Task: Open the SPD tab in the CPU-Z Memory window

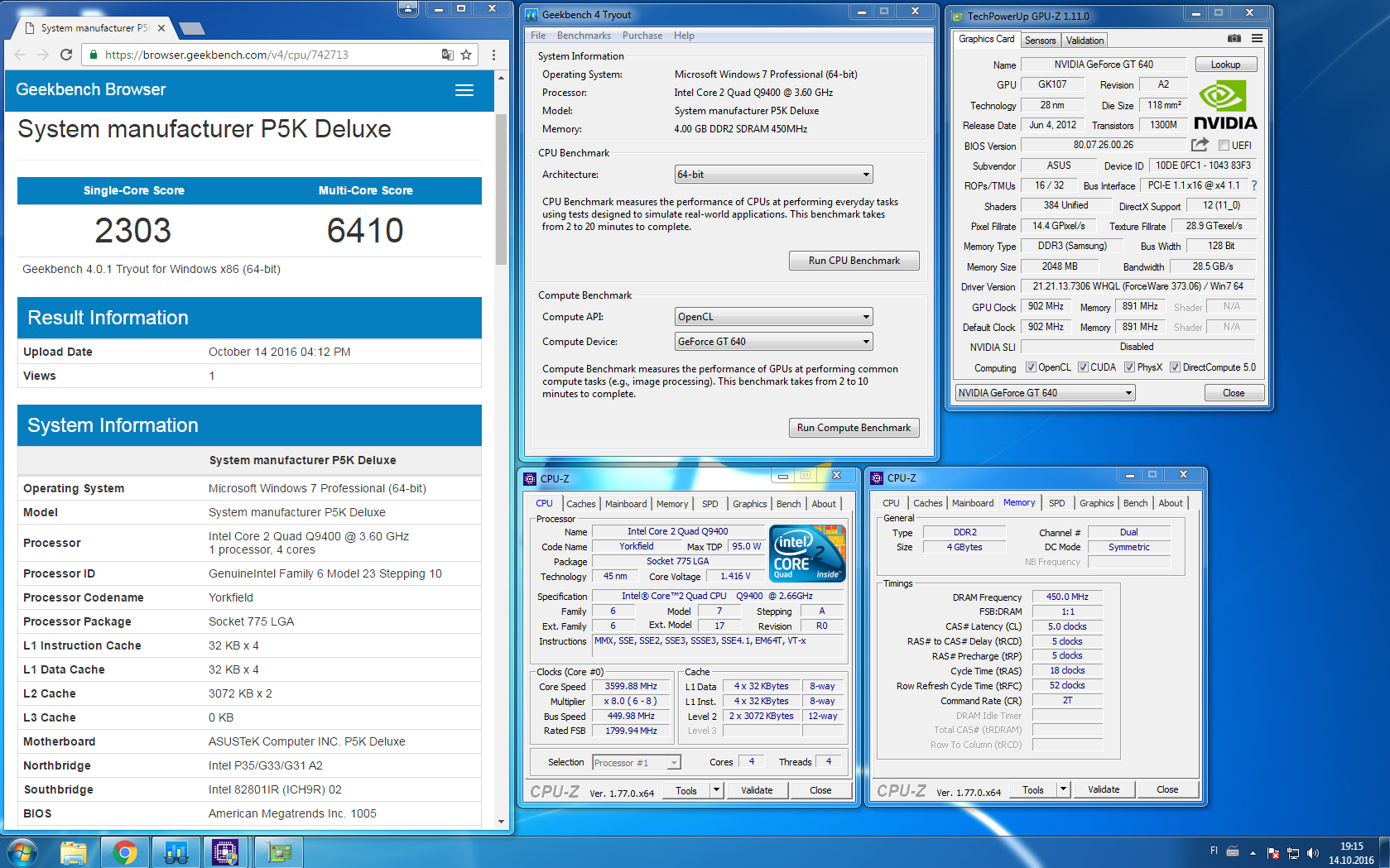Action: [x=1057, y=503]
